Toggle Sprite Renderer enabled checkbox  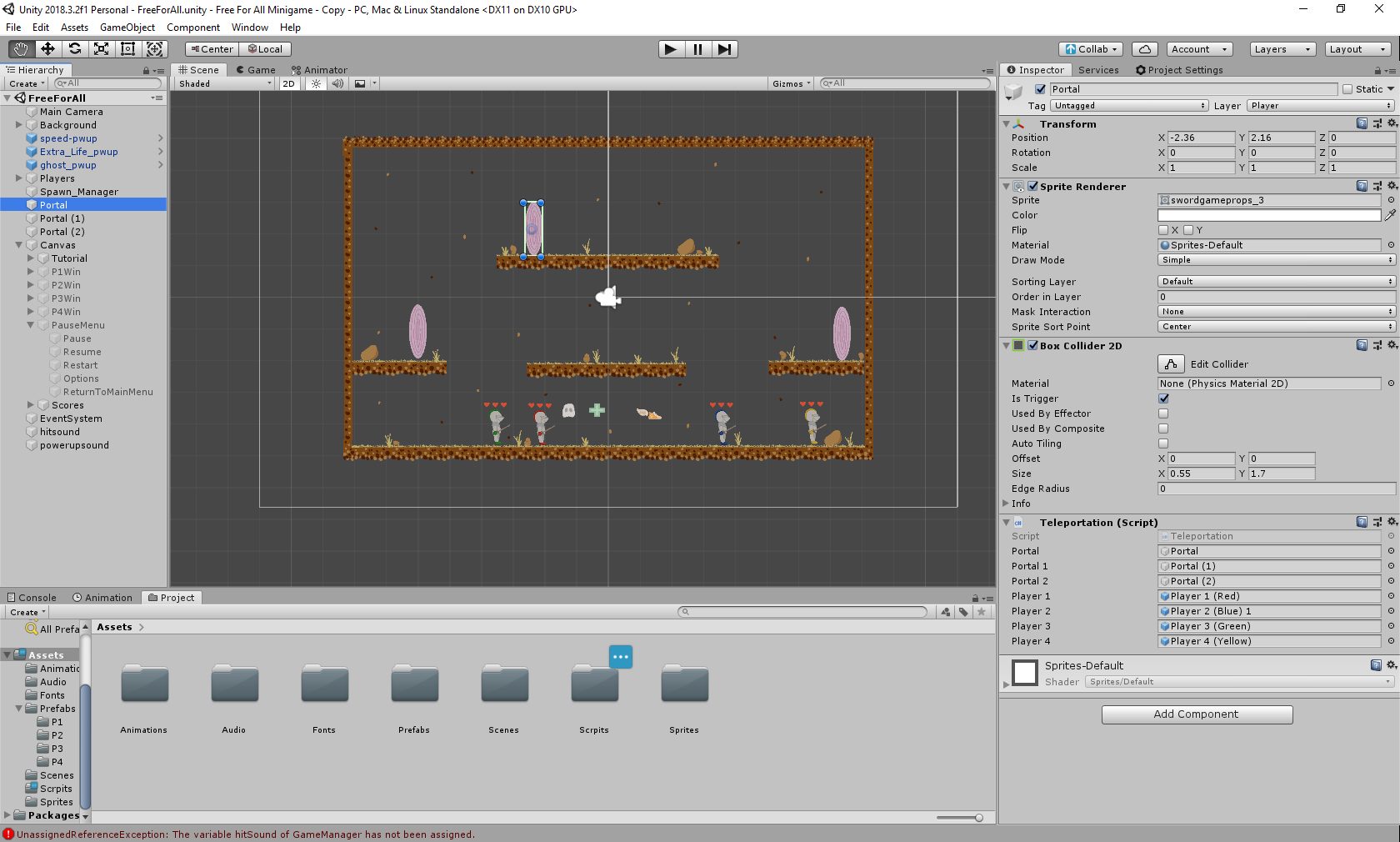(x=1033, y=186)
